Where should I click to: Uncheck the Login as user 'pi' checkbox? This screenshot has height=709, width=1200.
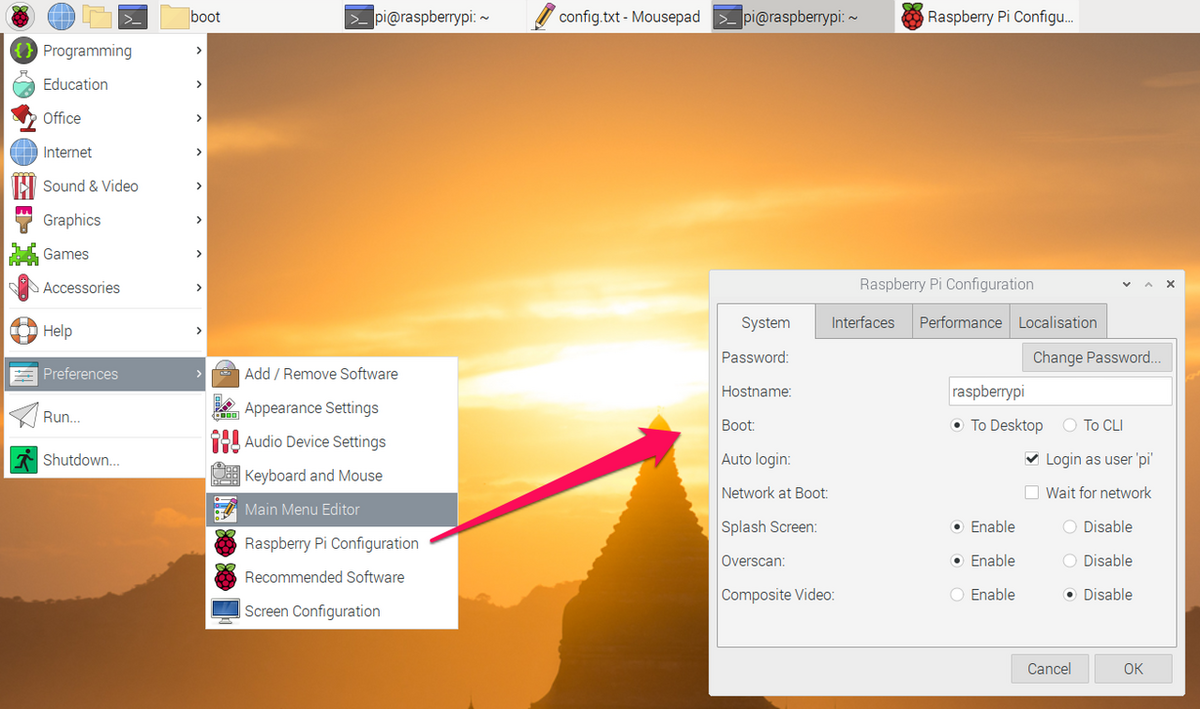1032,459
